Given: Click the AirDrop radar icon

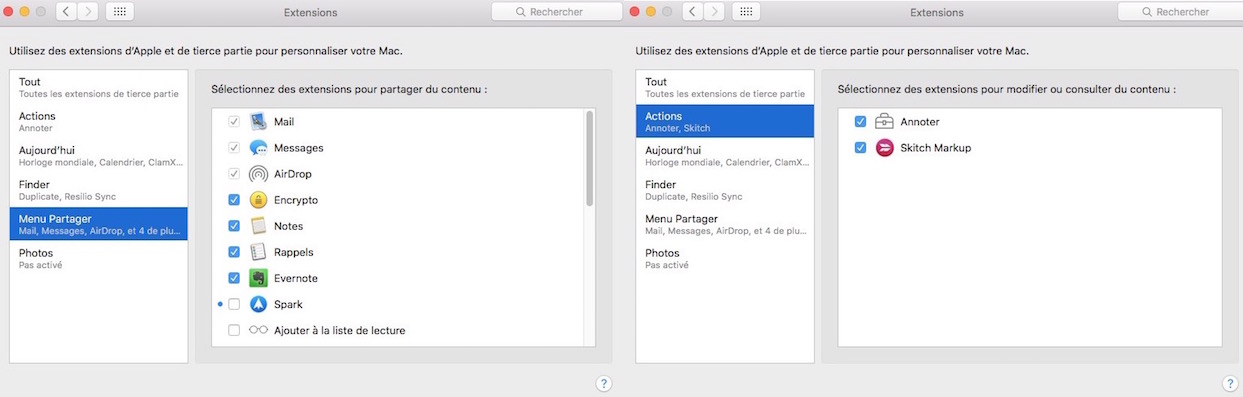Looking at the screenshot, I should [258, 174].
